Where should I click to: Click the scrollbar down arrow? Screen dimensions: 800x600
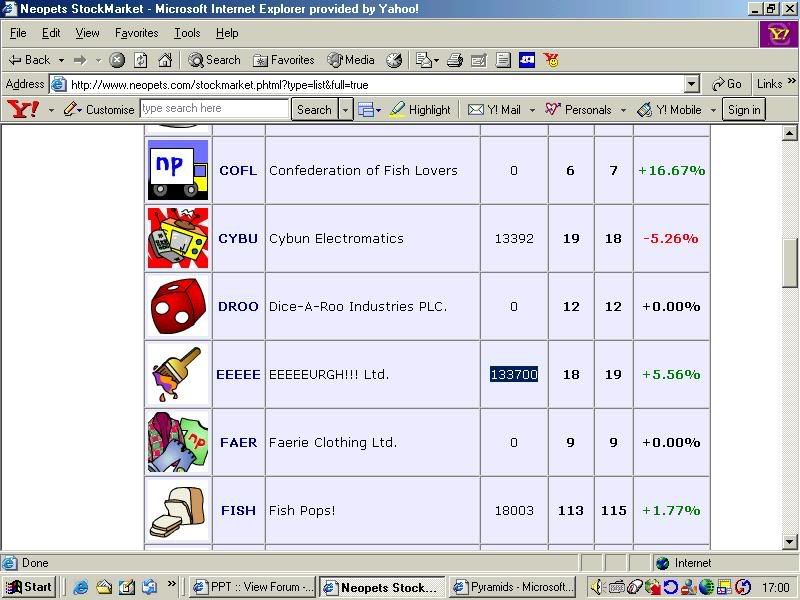point(789,542)
